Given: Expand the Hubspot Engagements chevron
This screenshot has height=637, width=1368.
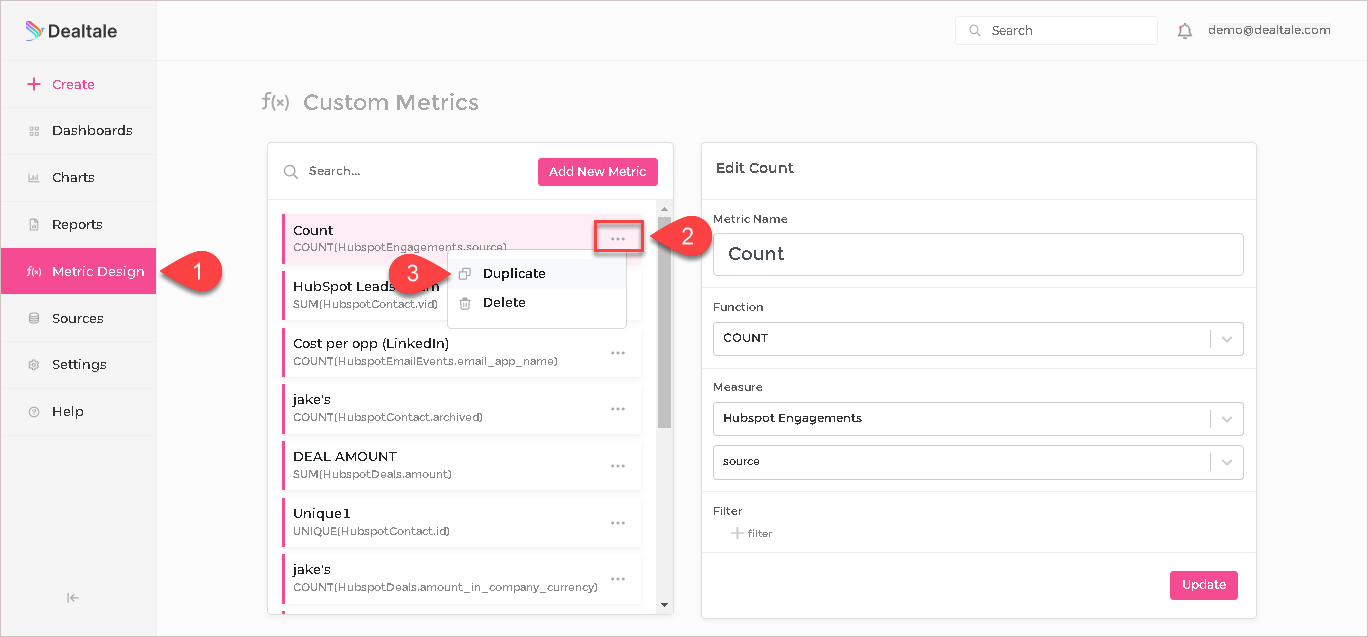Looking at the screenshot, I should click(1227, 418).
